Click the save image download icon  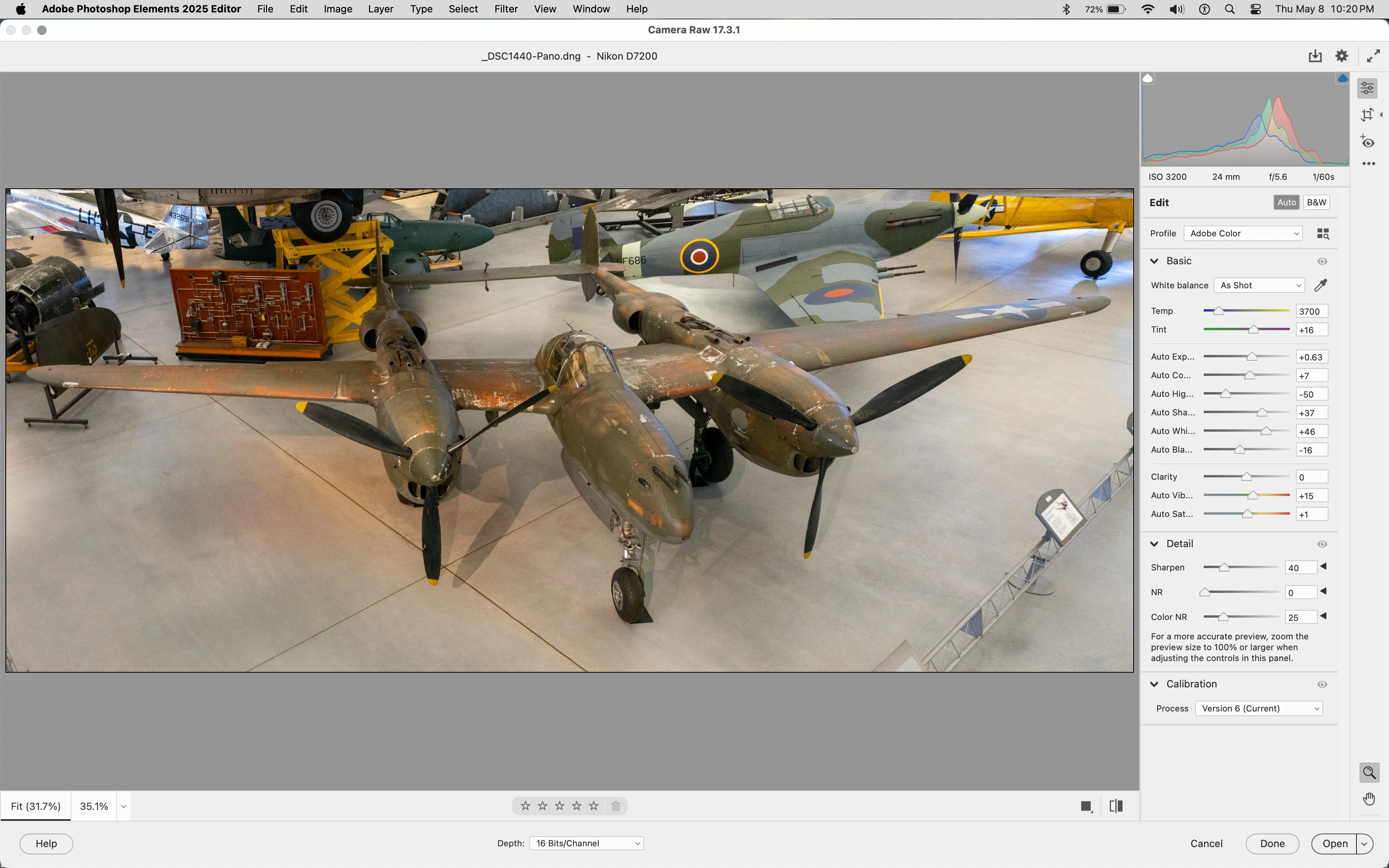(1315, 56)
